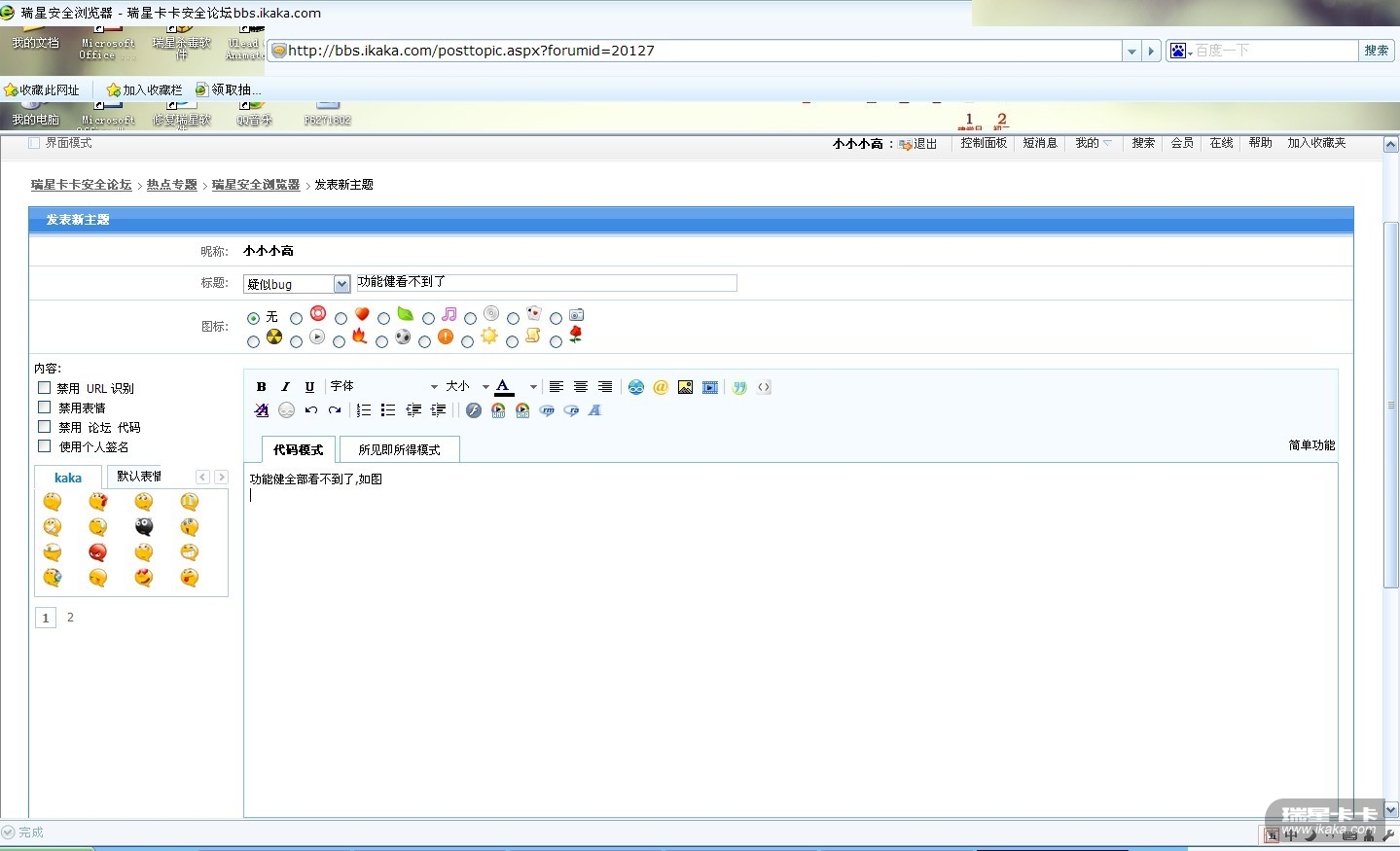Toggle underline formatting in the editor
This screenshot has width=1400, height=851.
pyautogui.click(x=309, y=387)
